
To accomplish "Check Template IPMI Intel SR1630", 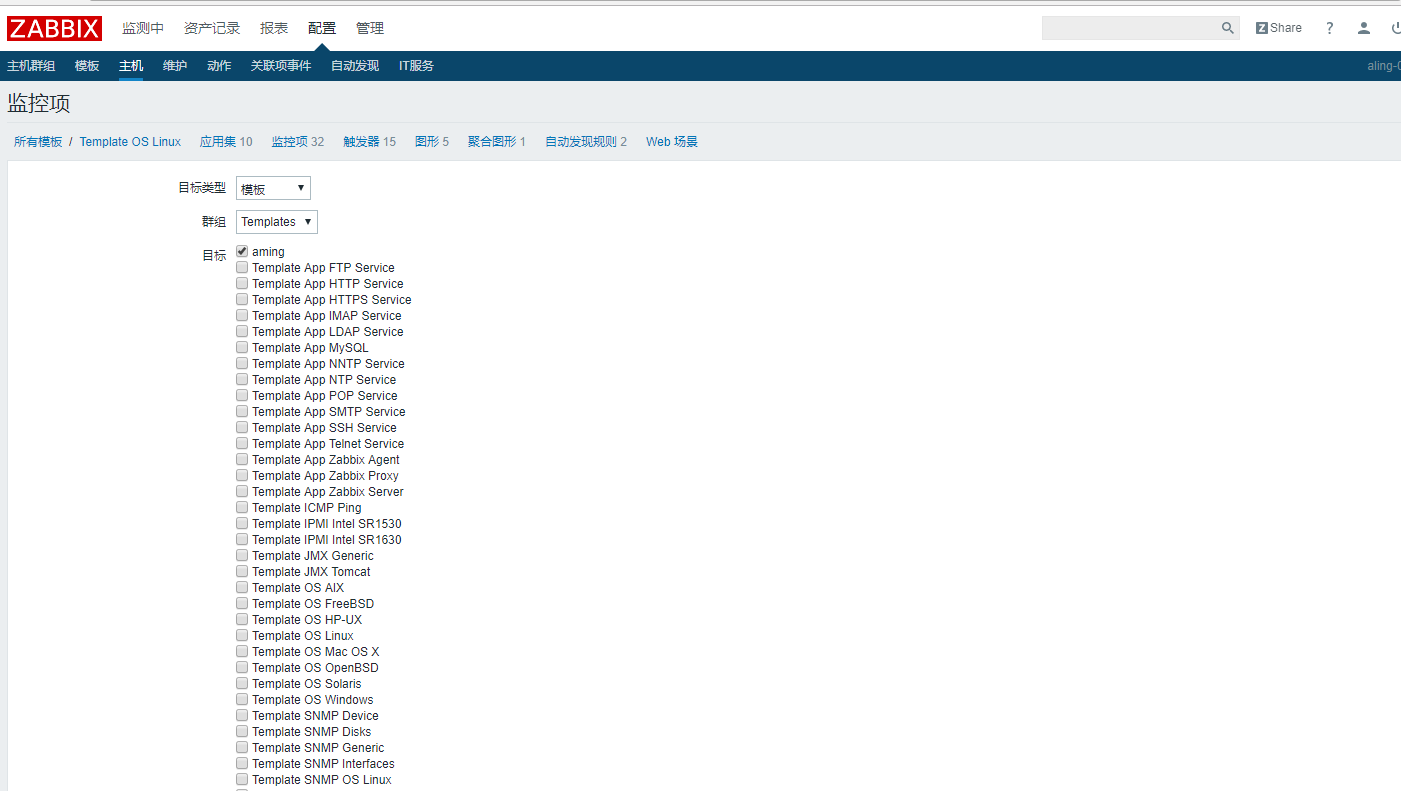I will coord(242,539).
